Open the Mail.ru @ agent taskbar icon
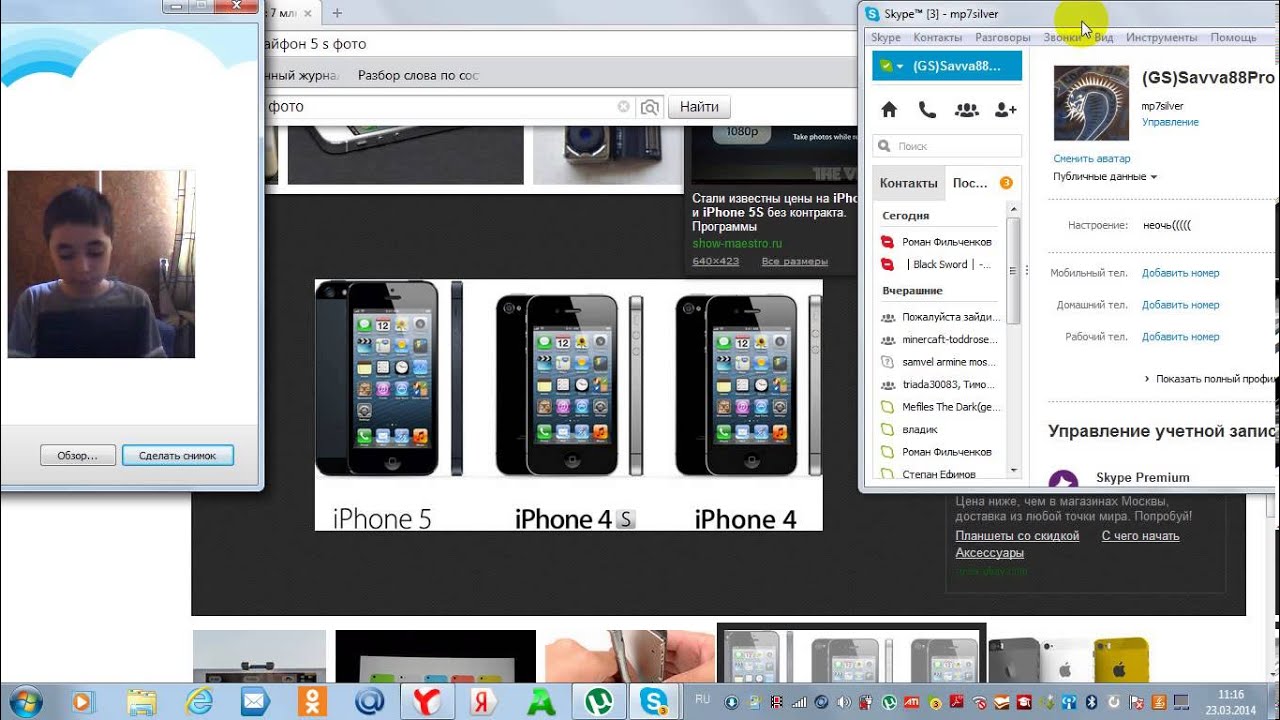The height and width of the screenshot is (720, 1280). (369, 702)
